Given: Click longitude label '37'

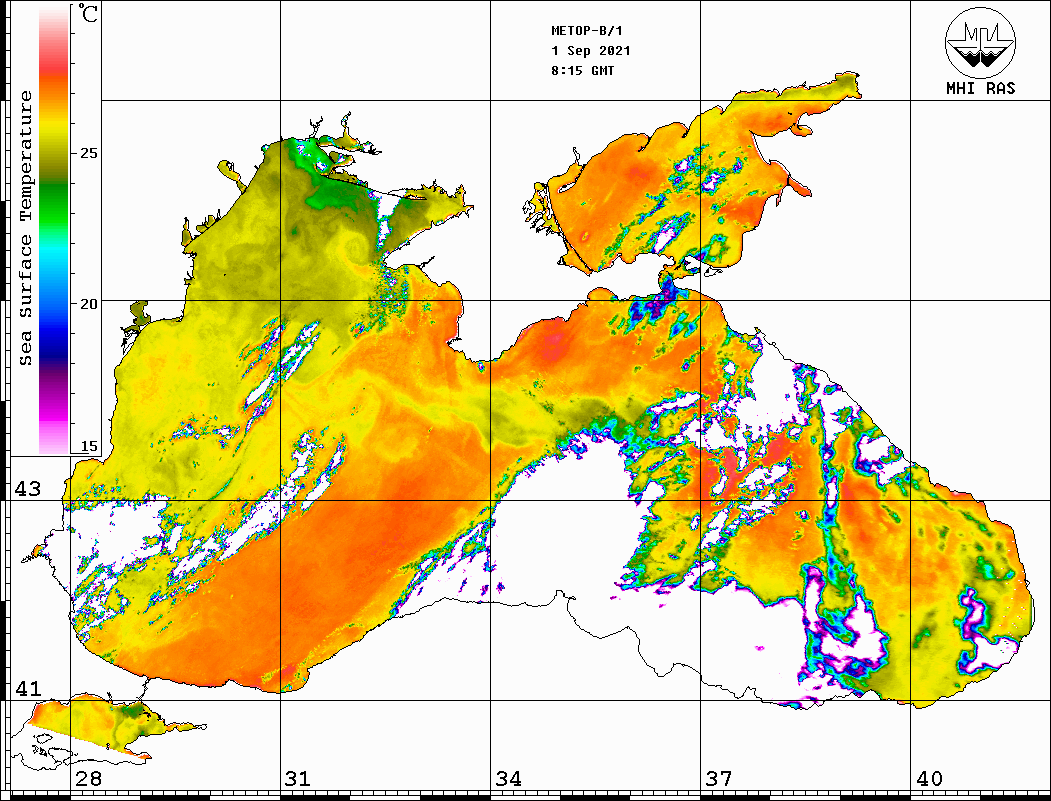Looking at the screenshot, I should pyautogui.click(x=719, y=779).
